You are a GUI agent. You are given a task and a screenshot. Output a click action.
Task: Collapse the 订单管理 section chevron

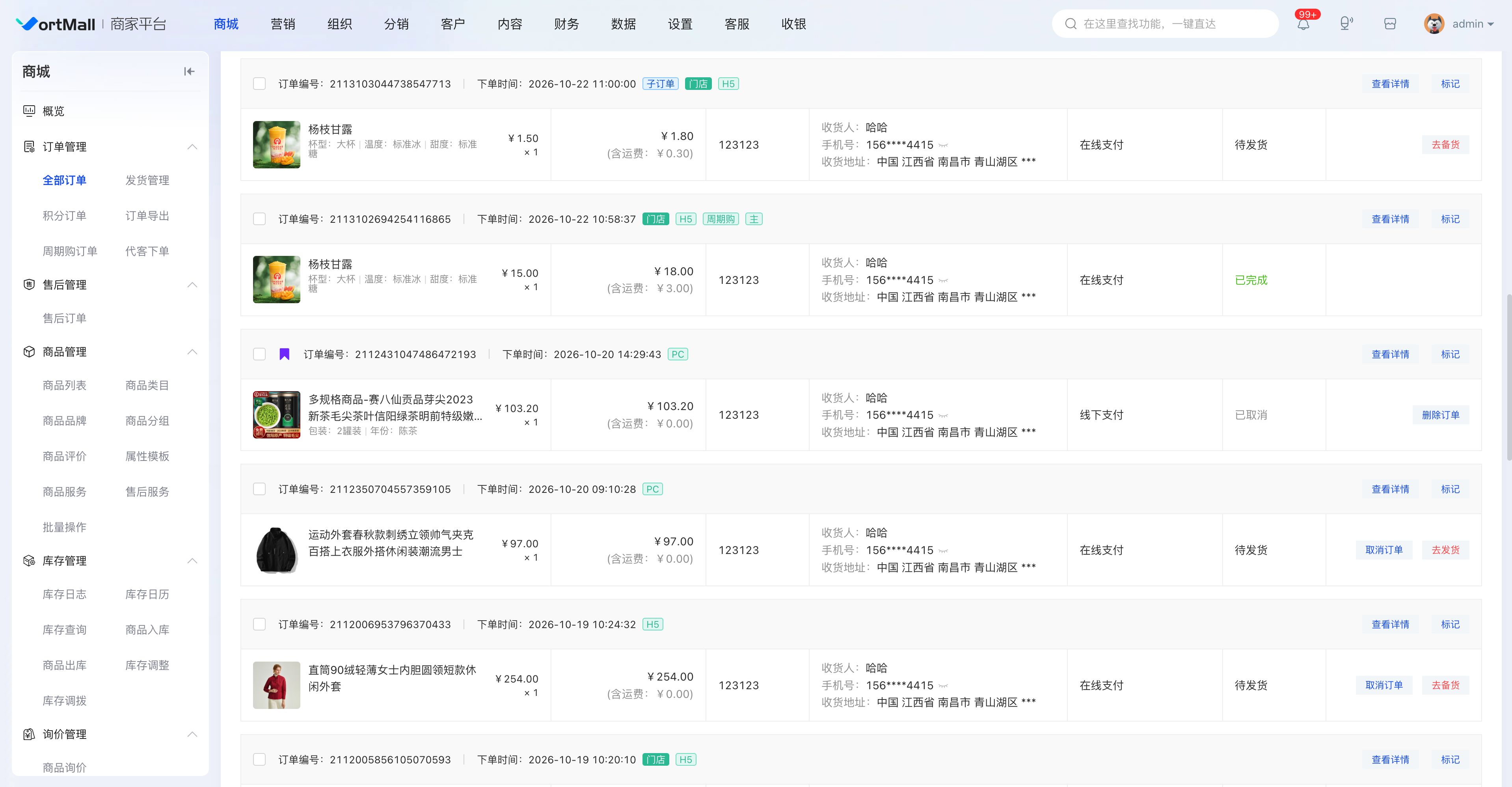[x=192, y=147]
